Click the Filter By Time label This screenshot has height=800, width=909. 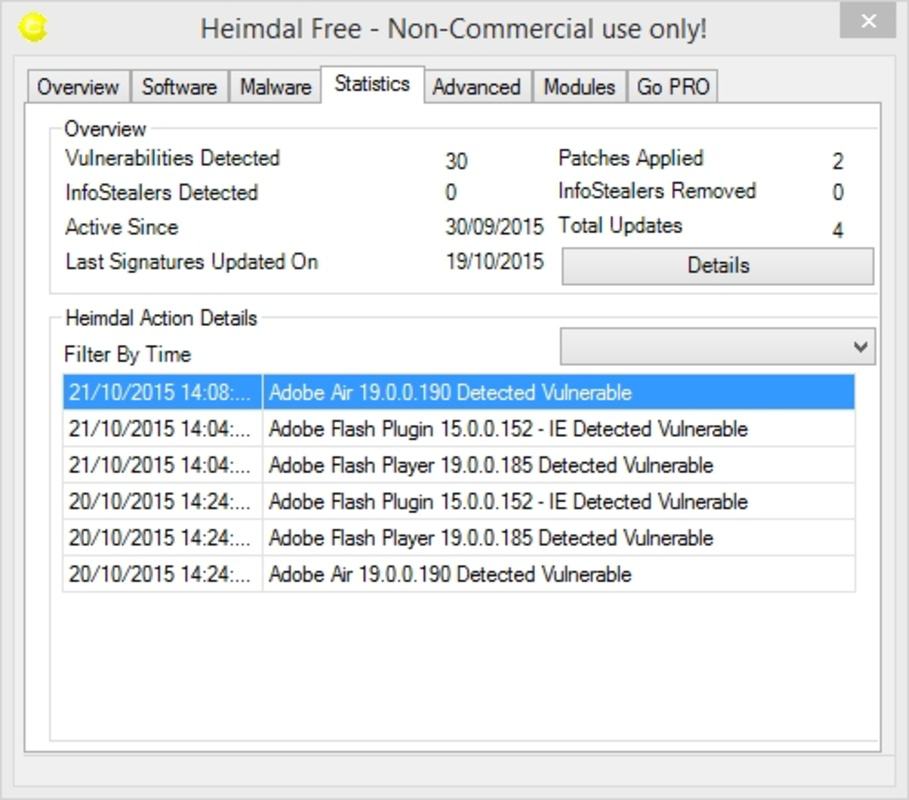pyautogui.click(x=128, y=354)
